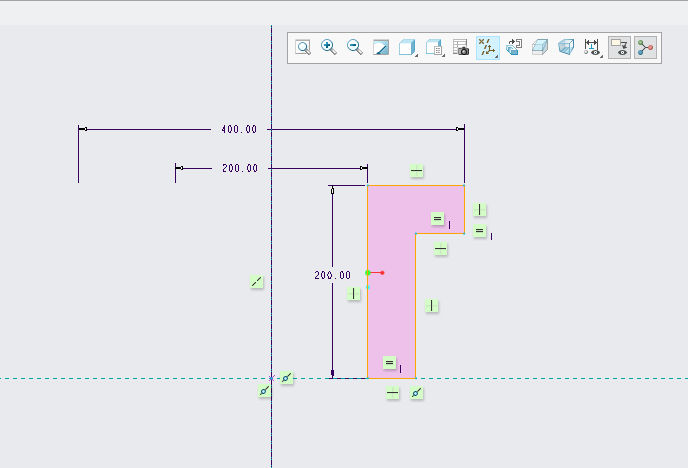The height and width of the screenshot is (468, 688).
Task: Select the point-on-entity constraint below the bottom-right corner
Action: click(416, 393)
